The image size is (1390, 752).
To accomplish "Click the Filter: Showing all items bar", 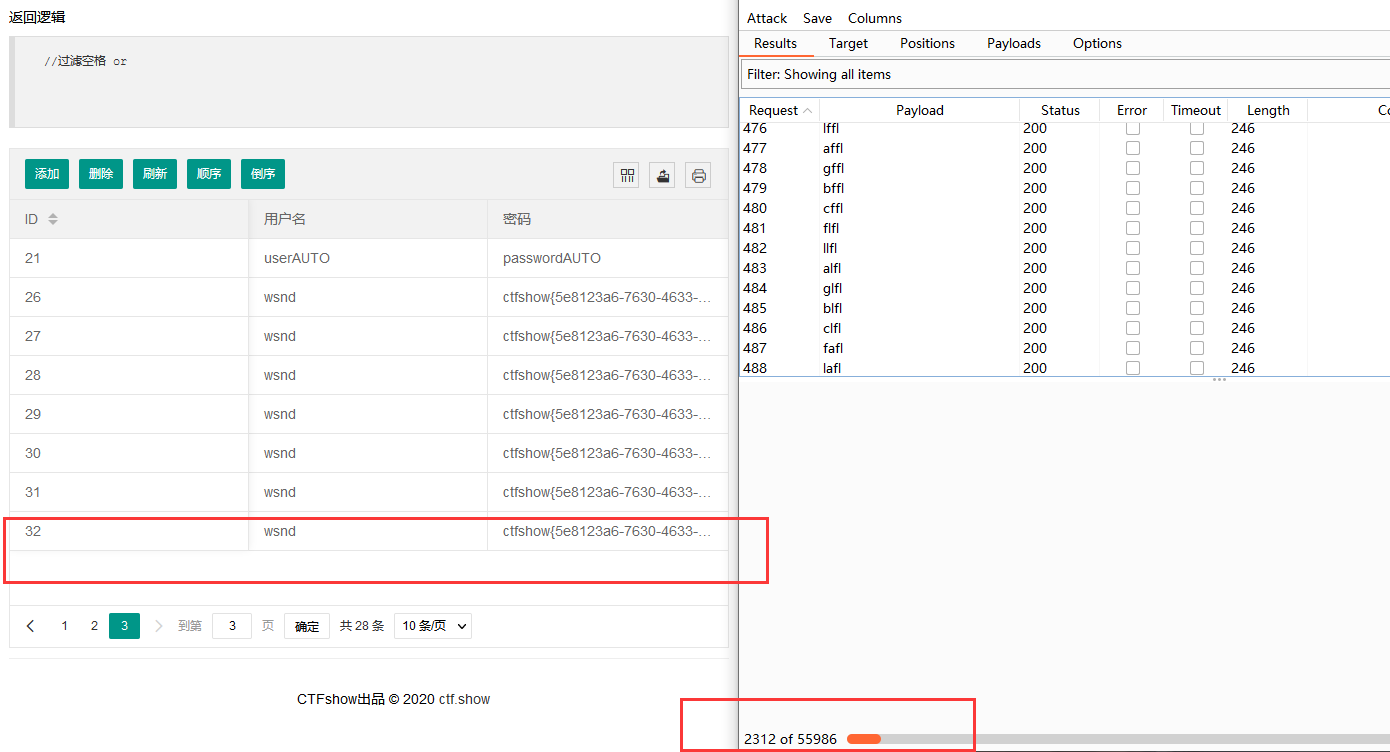I will (x=1066, y=74).
